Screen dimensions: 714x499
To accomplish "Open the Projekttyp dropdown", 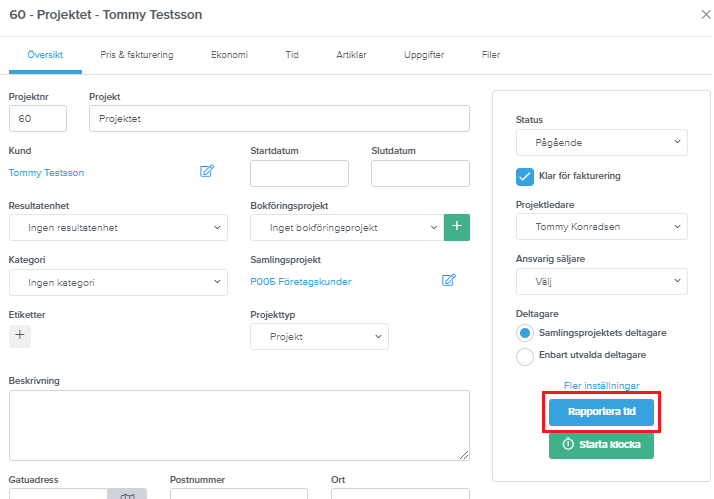I will 319,336.
